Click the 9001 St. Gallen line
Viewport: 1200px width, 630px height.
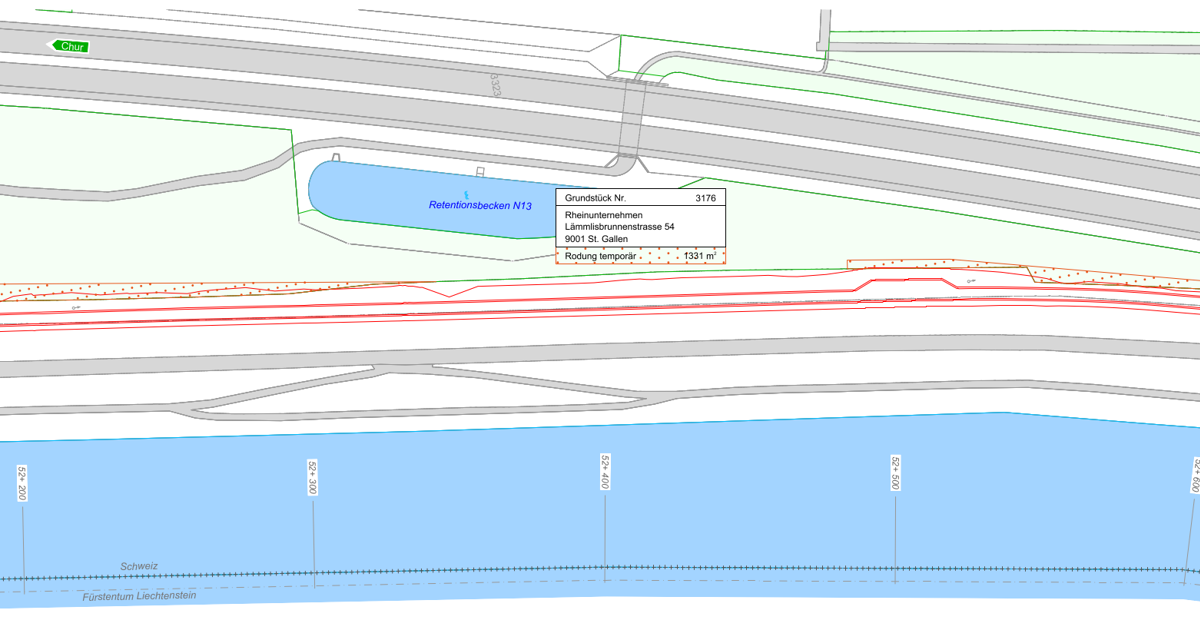[x=598, y=239]
